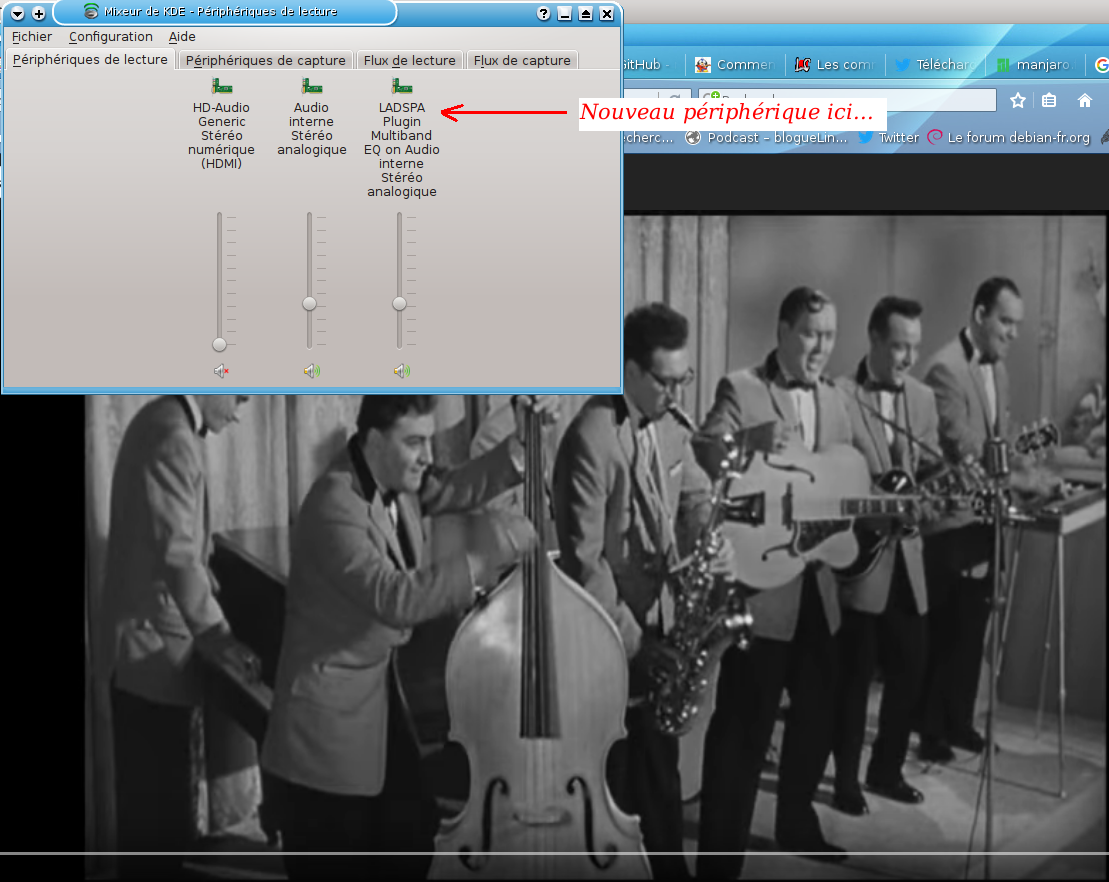The width and height of the screenshot is (1109, 882).
Task: Open Podcast - blogueLin... bookmark
Action: click(766, 137)
